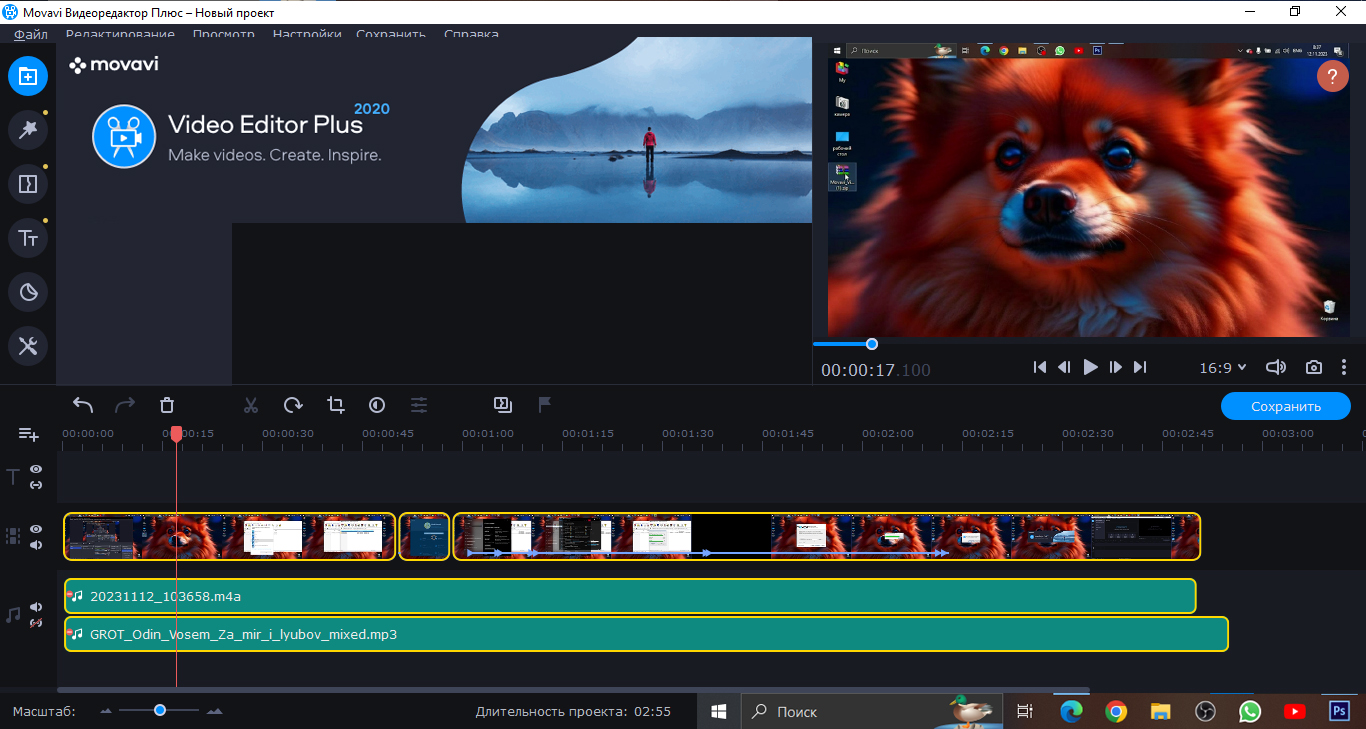
Task: Open WhatsApp from the taskbar
Action: (1250, 711)
